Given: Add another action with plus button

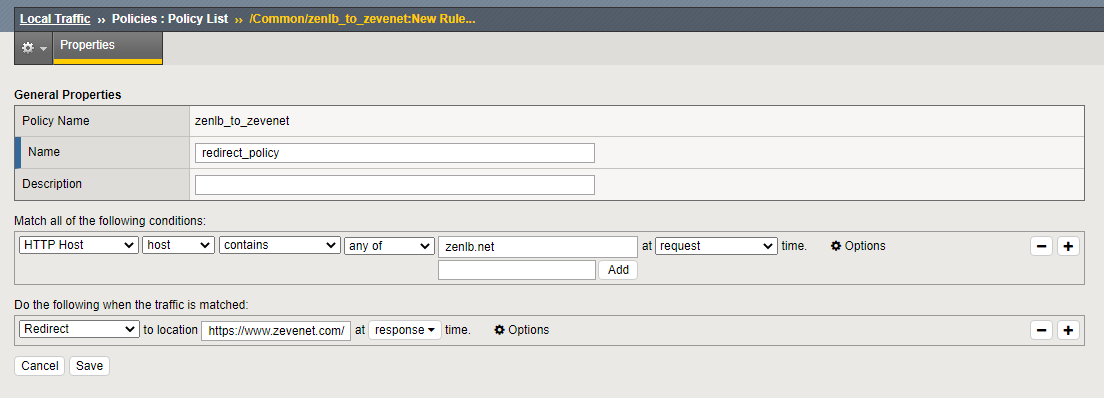Looking at the screenshot, I should point(1068,330).
